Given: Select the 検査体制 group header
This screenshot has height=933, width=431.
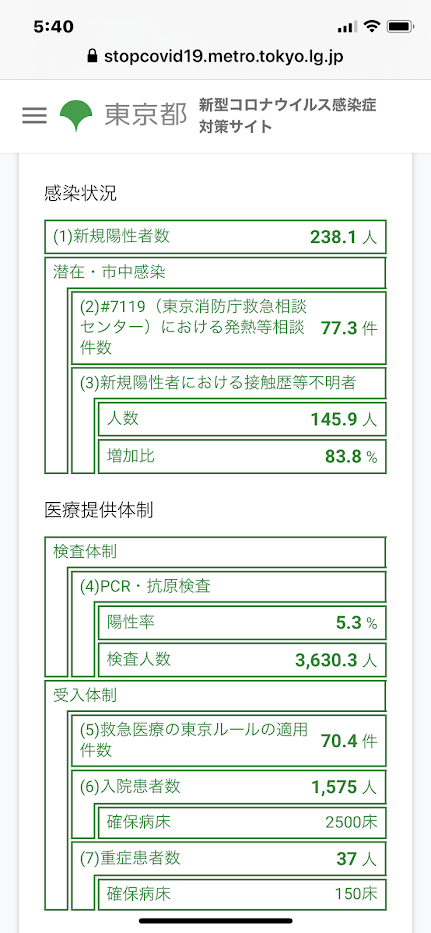Looking at the screenshot, I should (x=216, y=552).
